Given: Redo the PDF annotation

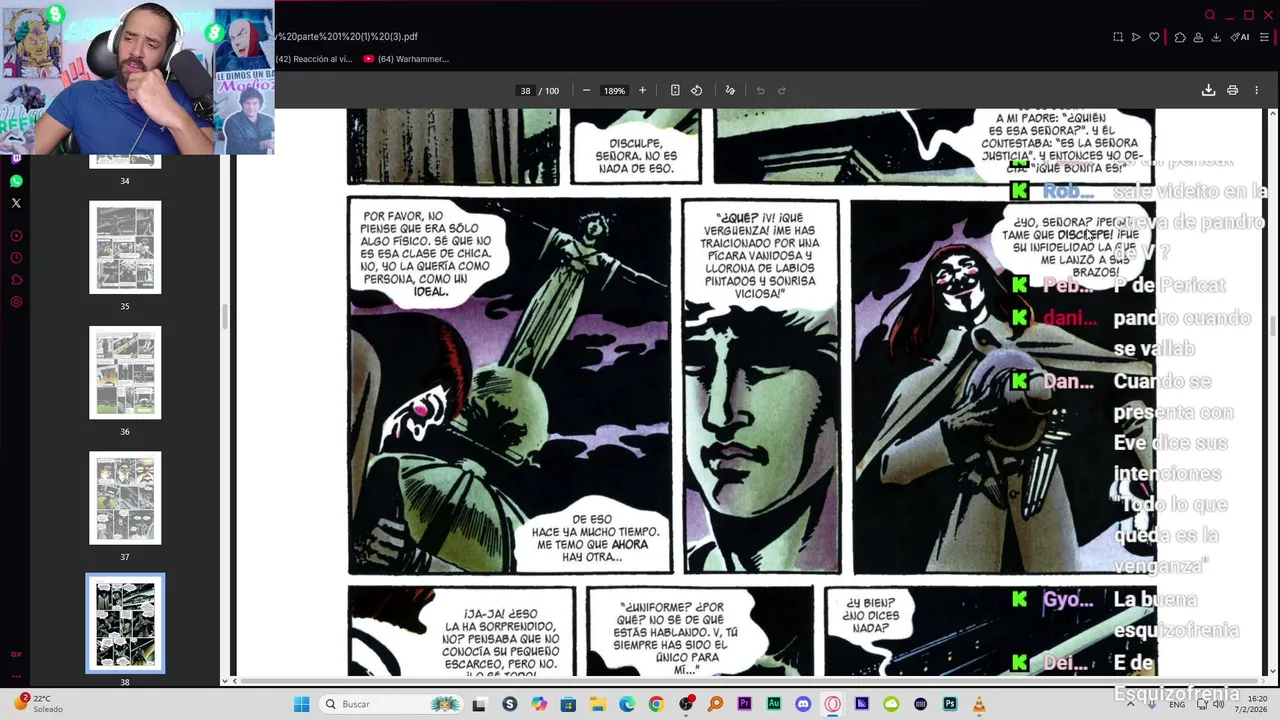Looking at the screenshot, I should tap(782, 90).
